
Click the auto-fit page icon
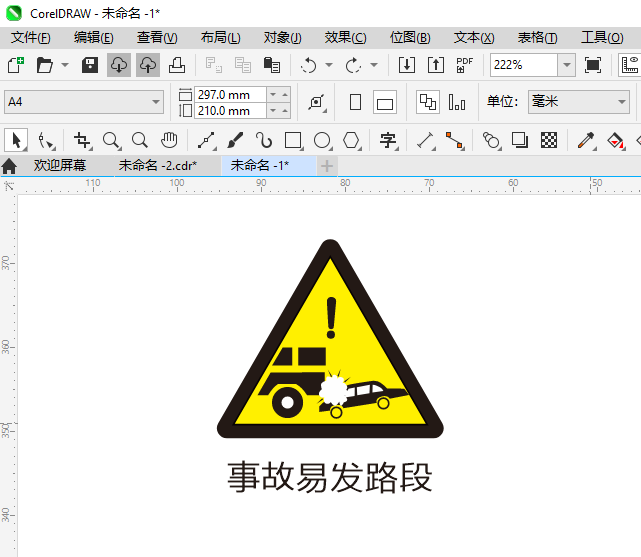pos(316,102)
